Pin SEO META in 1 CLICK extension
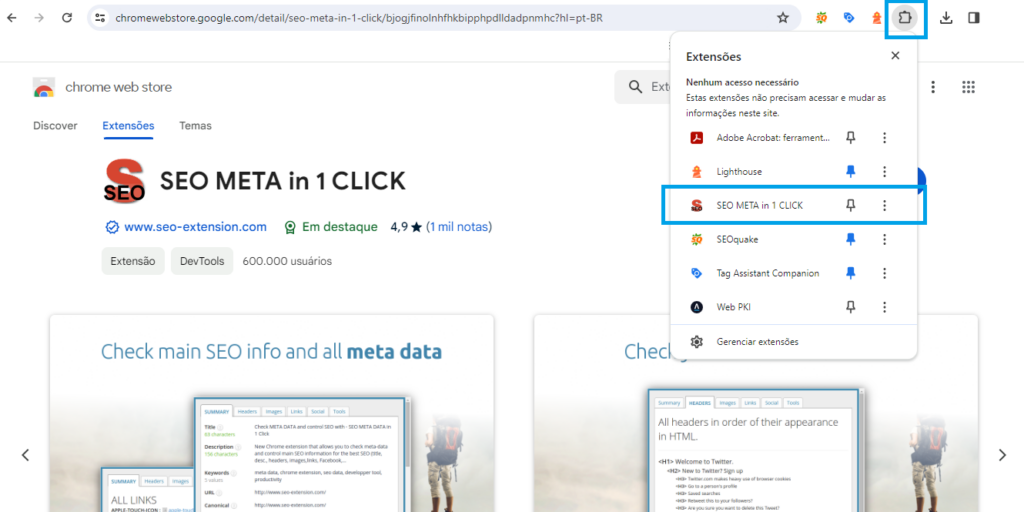Viewport: 1024px width, 512px height. click(x=850, y=206)
